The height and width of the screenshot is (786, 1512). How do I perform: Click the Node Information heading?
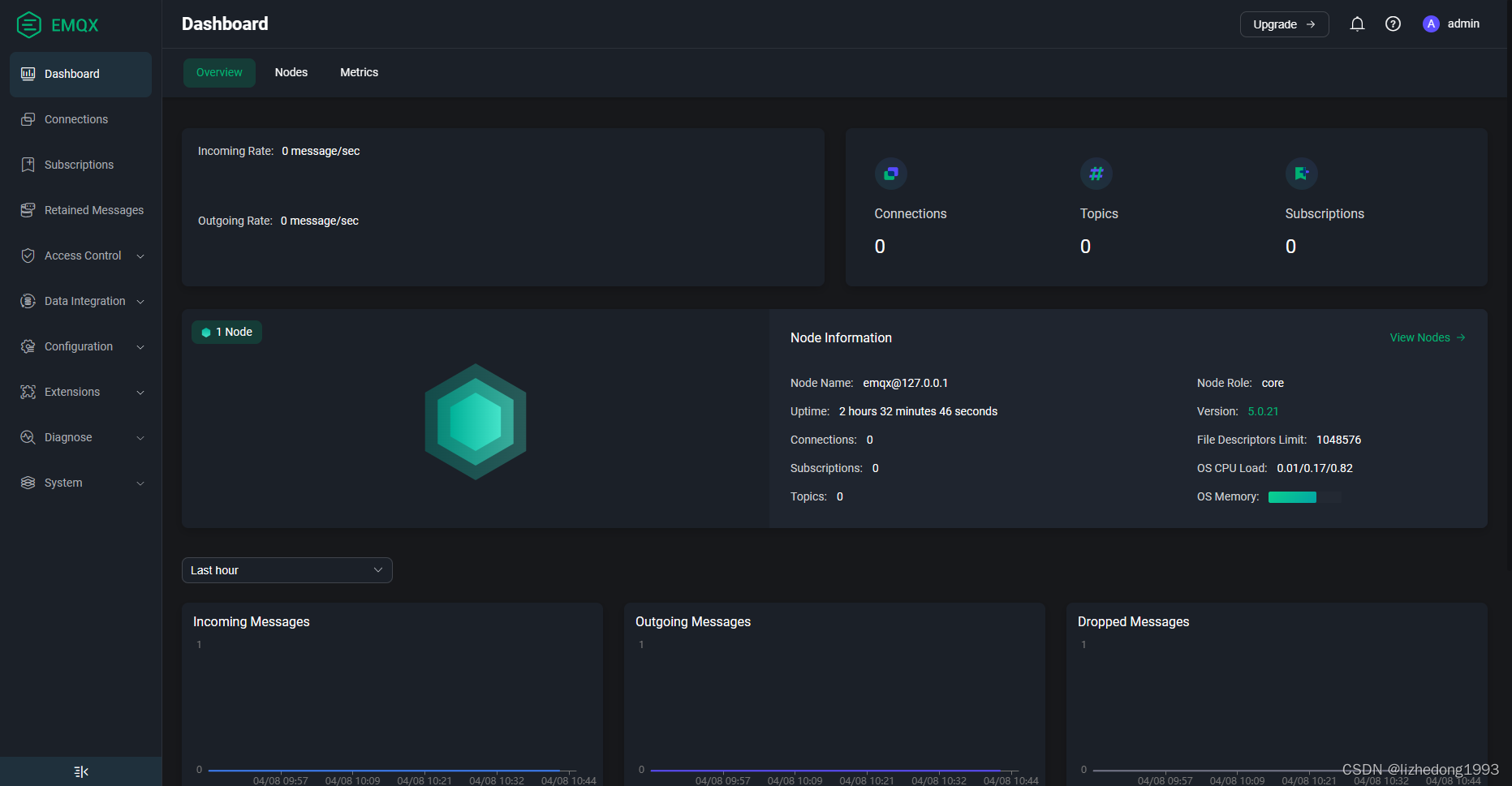[x=841, y=337]
